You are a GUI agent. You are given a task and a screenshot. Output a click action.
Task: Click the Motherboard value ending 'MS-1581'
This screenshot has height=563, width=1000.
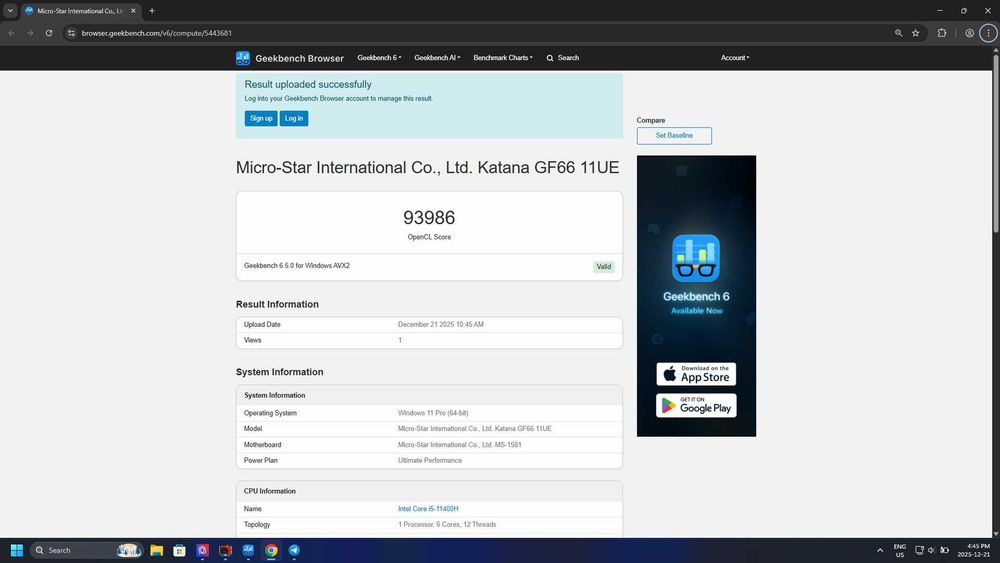point(460,445)
